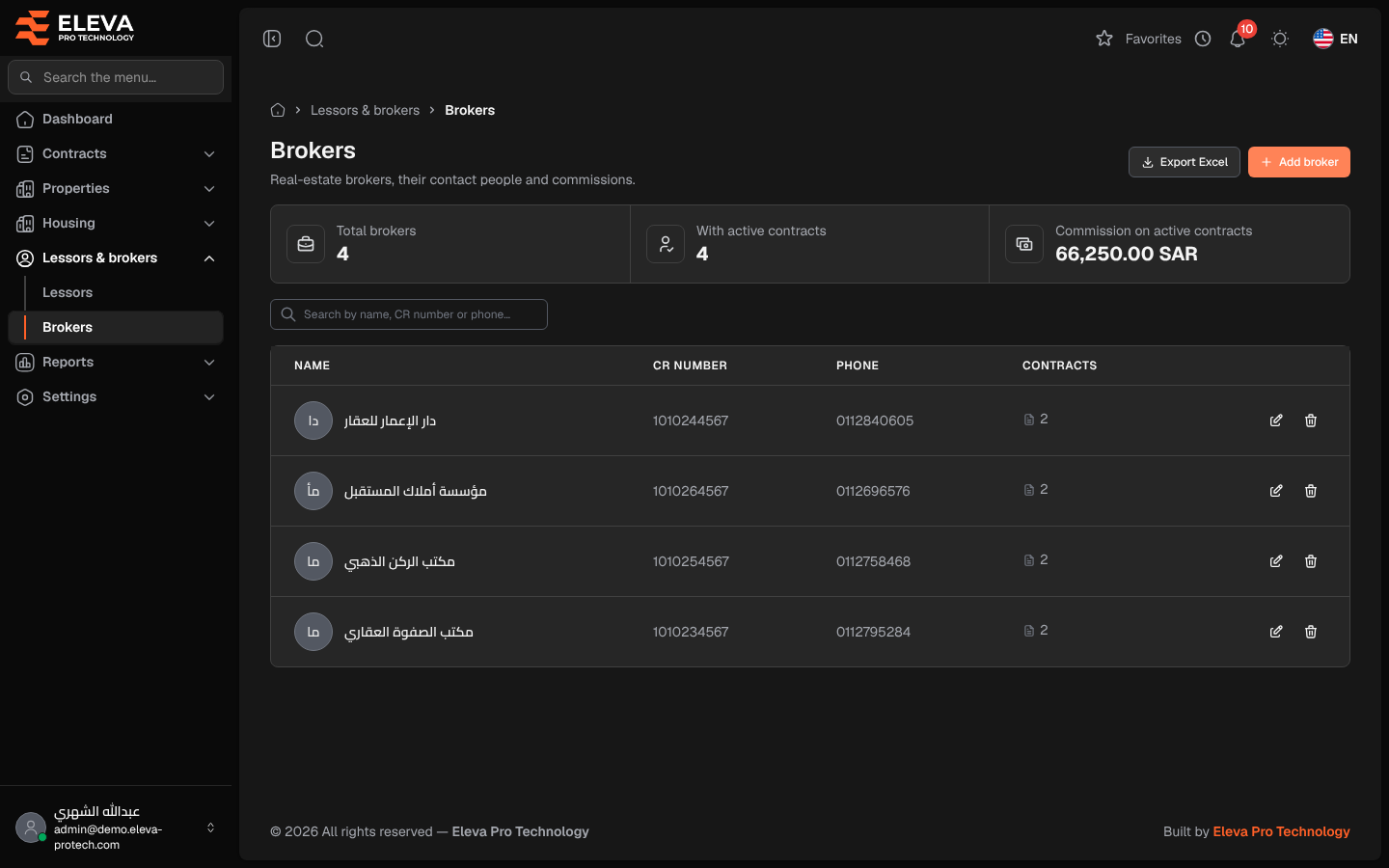Go to Dashboard
This screenshot has width=1389, height=868.
pyautogui.click(x=116, y=119)
